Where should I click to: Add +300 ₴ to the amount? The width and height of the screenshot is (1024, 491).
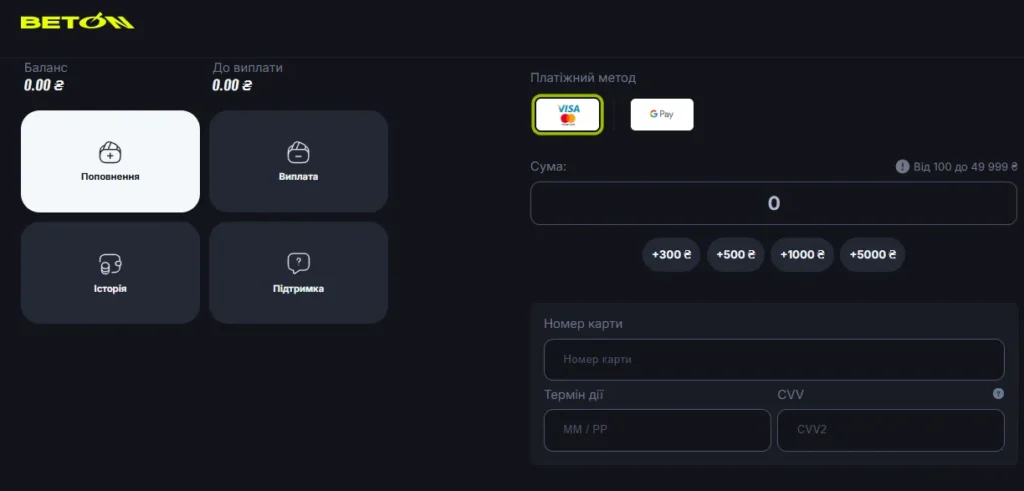[x=671, y=255]
